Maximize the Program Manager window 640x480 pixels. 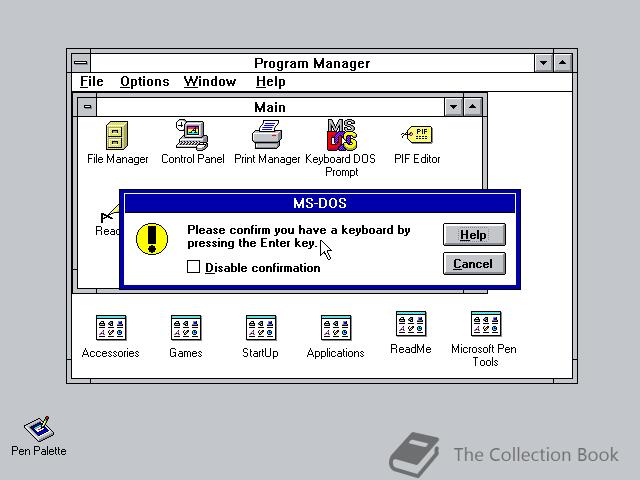[563, 63]
